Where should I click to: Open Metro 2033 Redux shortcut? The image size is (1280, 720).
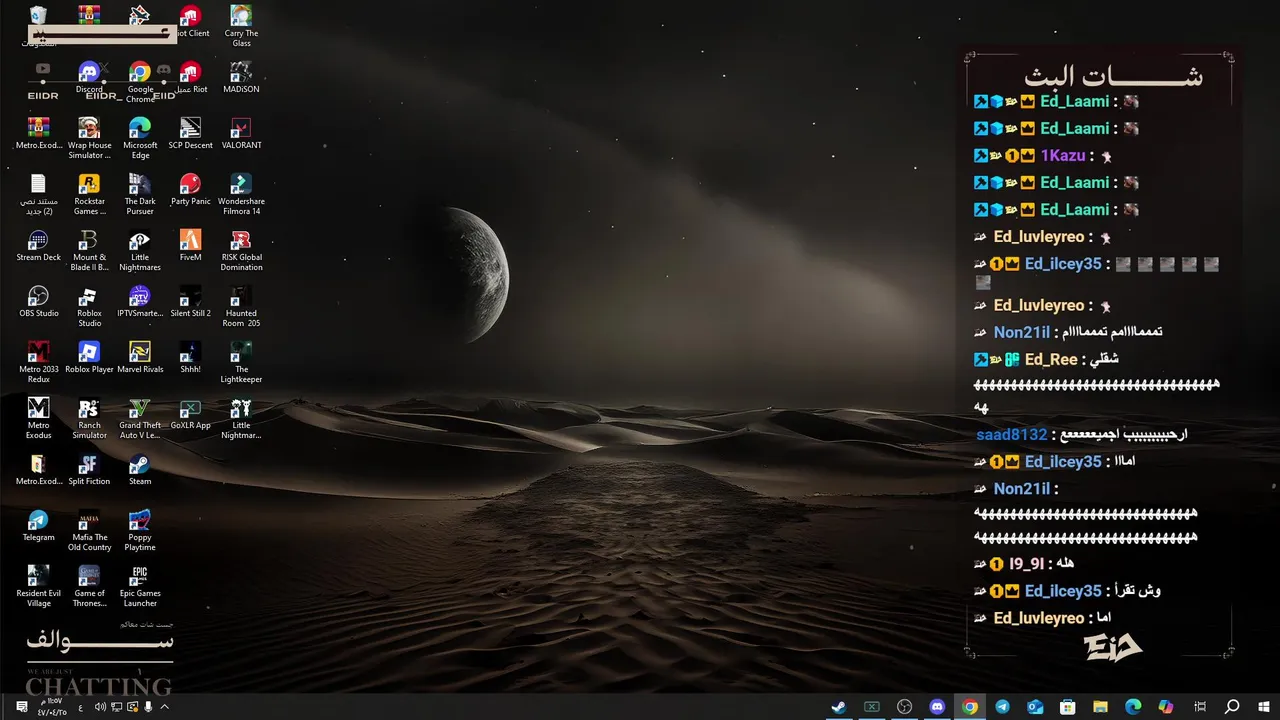click(38, 362)
